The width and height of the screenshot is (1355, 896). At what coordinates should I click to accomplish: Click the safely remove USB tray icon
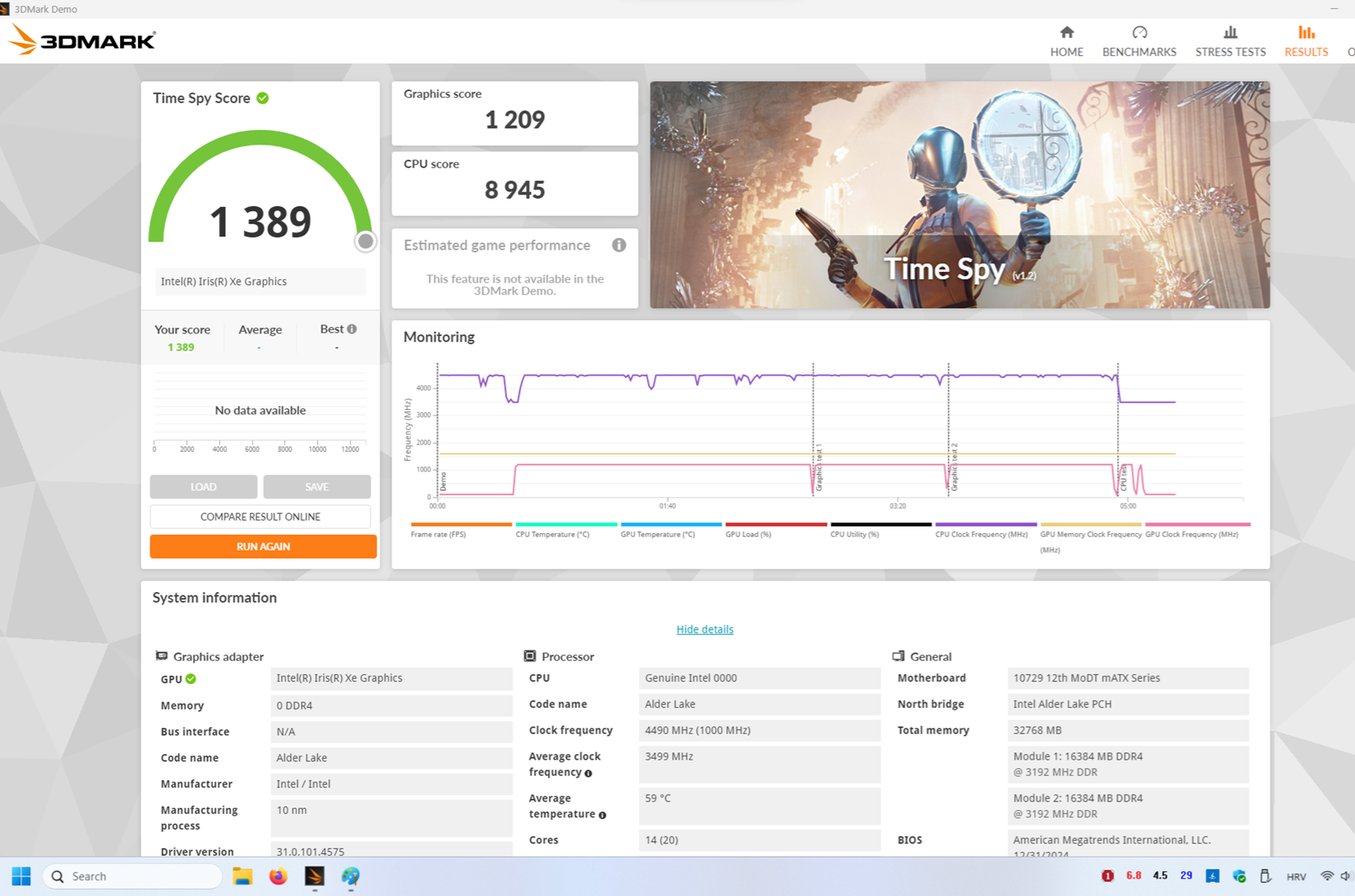1265,876
